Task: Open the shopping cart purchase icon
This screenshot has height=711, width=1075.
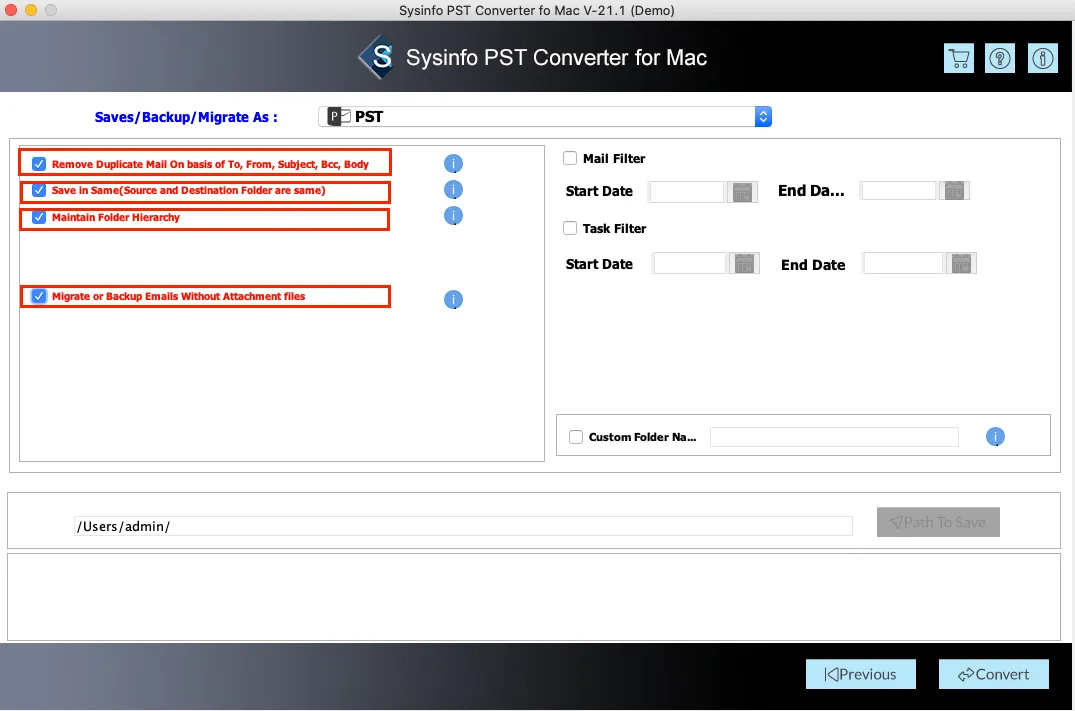Action: point(958,58)
